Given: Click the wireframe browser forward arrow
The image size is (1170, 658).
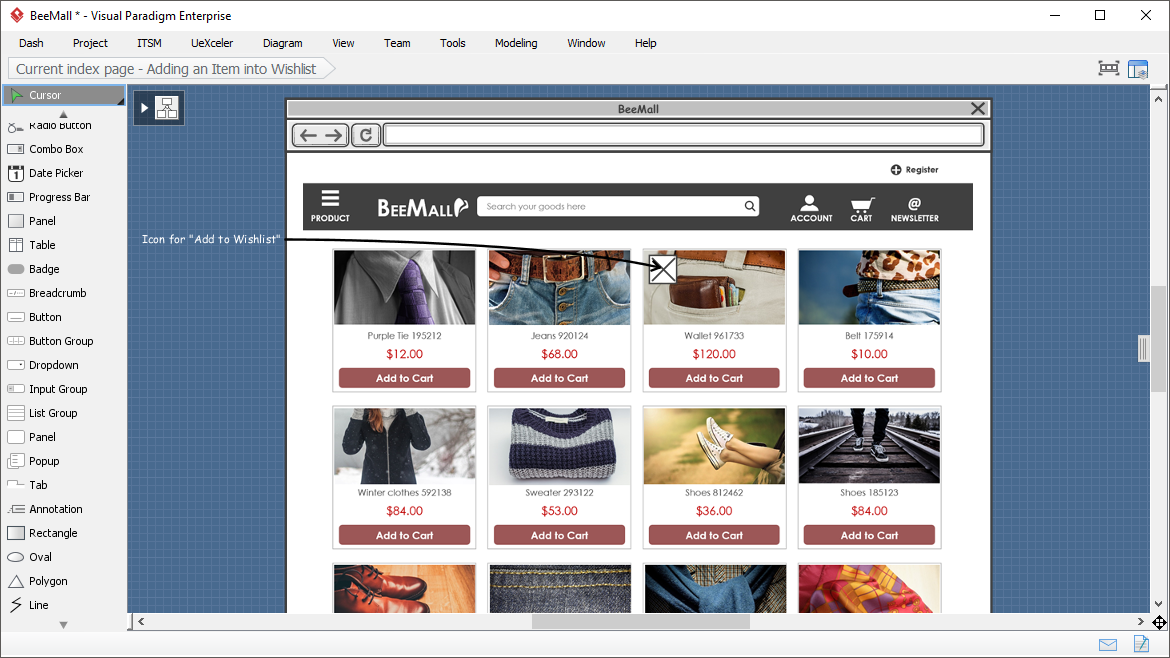Looking at the screenshot, I should click(334, 135).
